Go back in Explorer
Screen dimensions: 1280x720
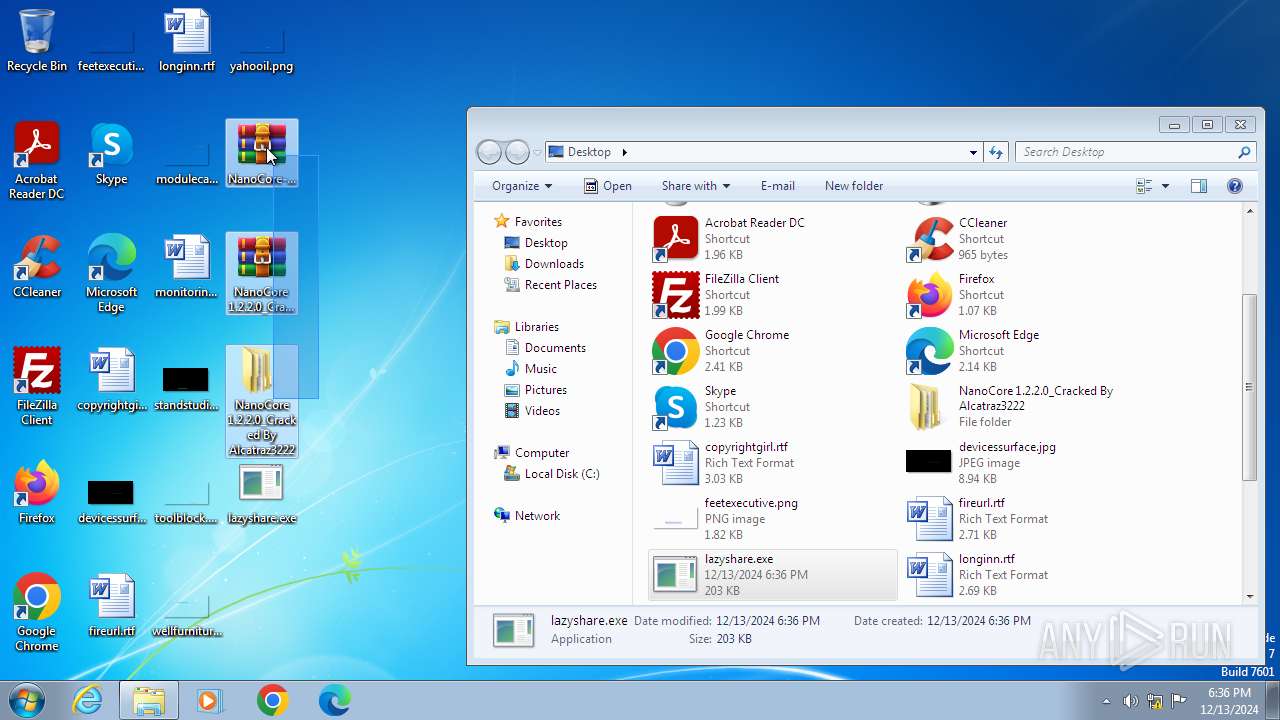click(x=489, y=152)
